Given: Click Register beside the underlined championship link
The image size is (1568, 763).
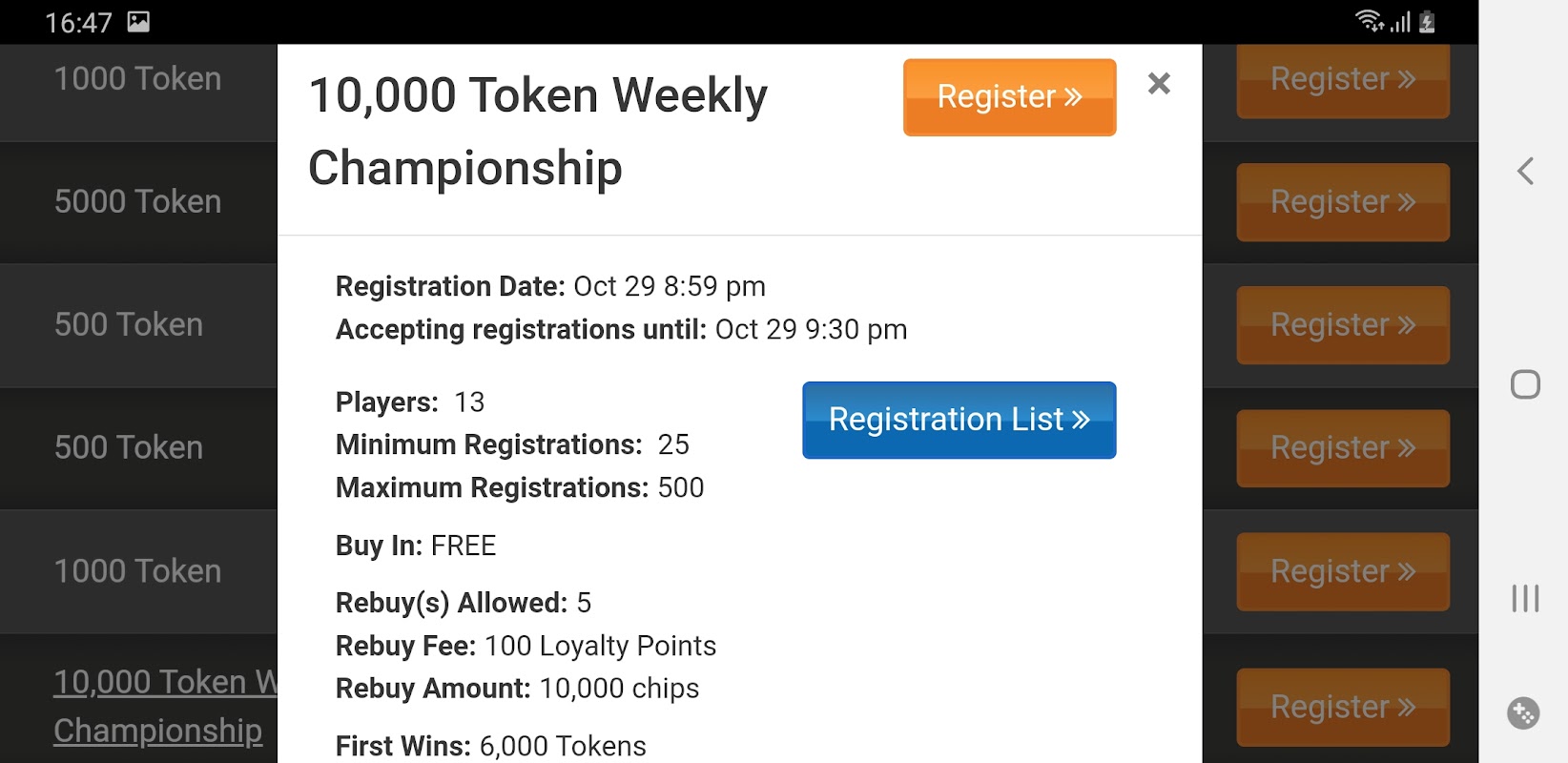Looking at the screenshot, I should 1342,707.
